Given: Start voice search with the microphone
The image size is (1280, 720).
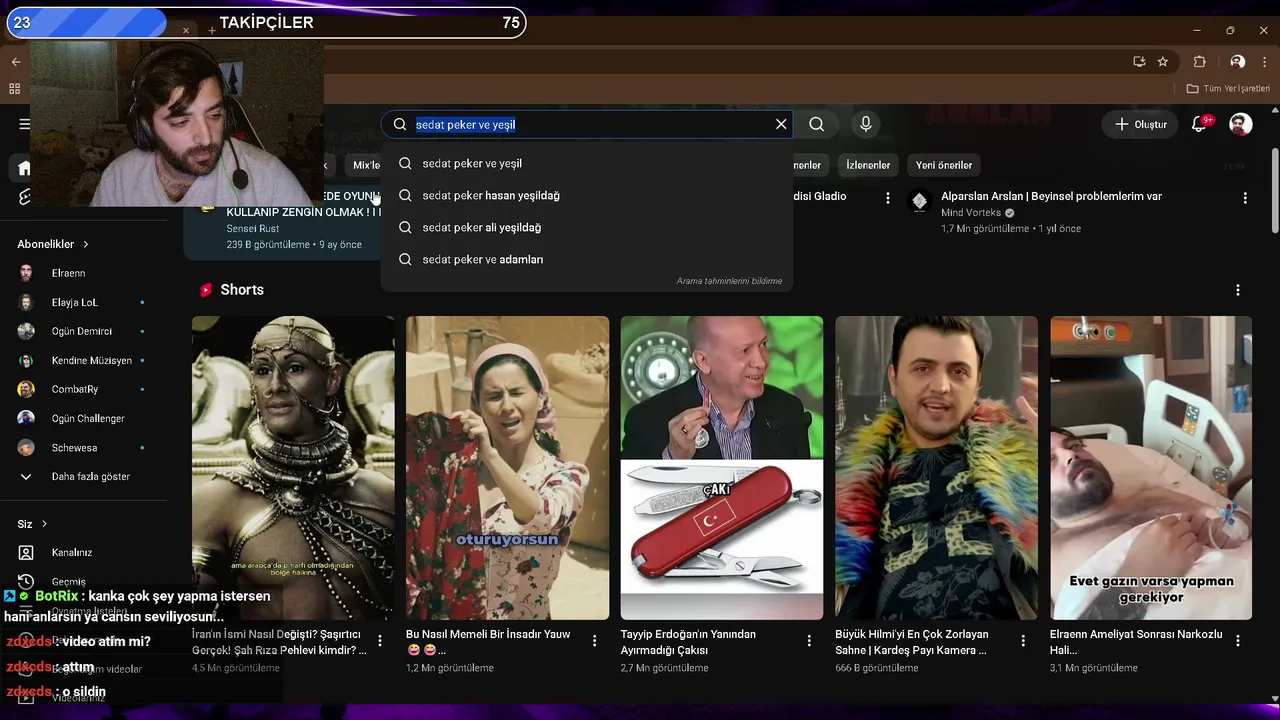Looking at the screenshot, I should 866,124.
